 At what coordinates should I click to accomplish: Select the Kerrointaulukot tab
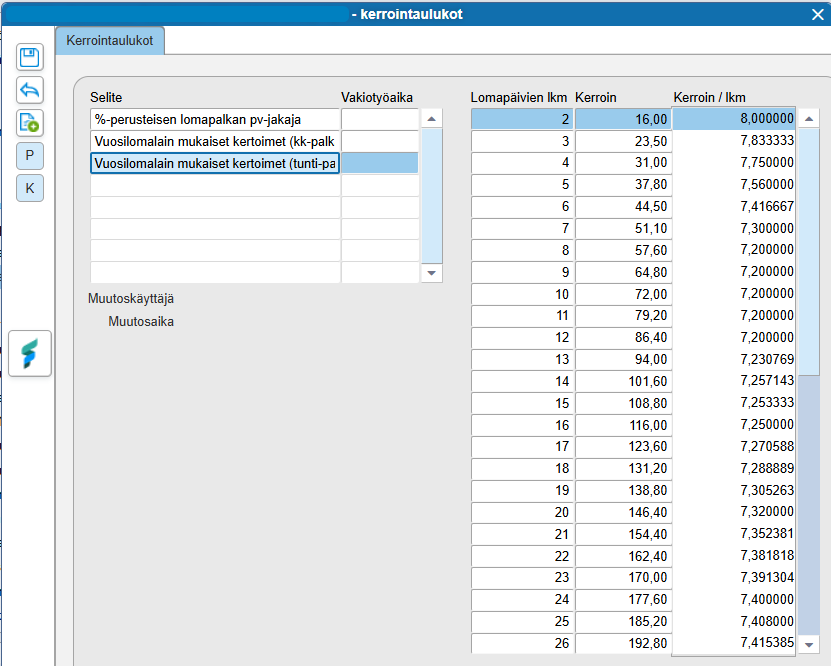tap(110, 41)
